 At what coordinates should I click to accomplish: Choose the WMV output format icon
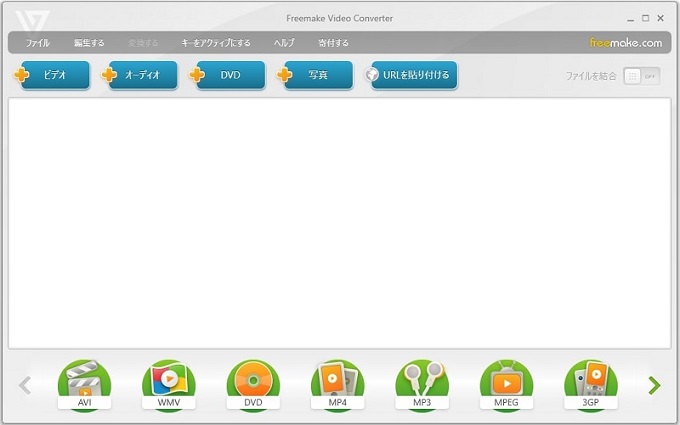pos(169,385)
